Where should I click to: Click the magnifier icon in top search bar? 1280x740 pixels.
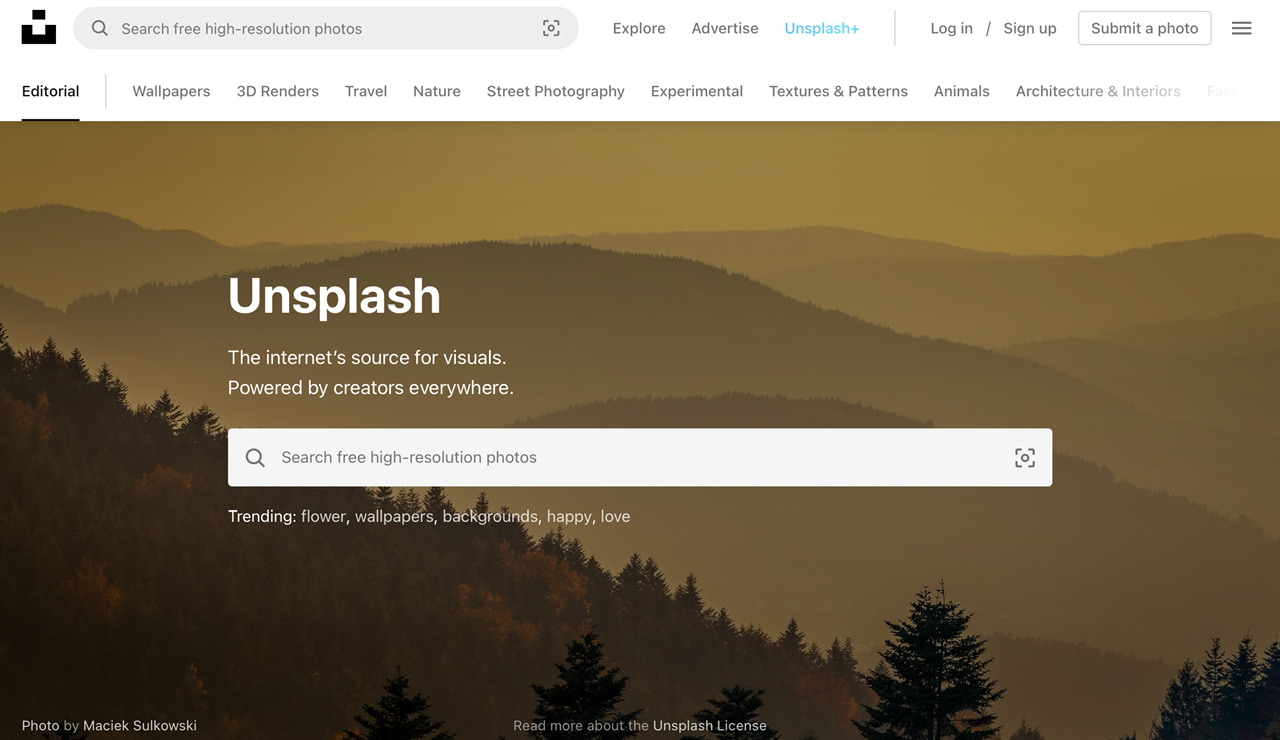pyautogui.click(x=100, y=28)
